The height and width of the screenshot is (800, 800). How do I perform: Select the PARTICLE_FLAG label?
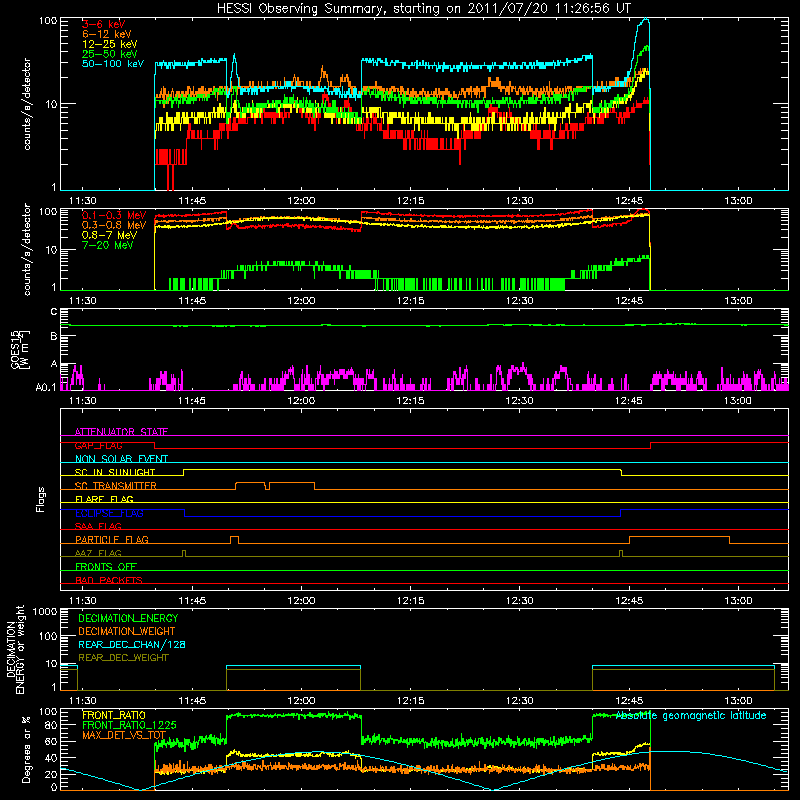pos(112,539)
